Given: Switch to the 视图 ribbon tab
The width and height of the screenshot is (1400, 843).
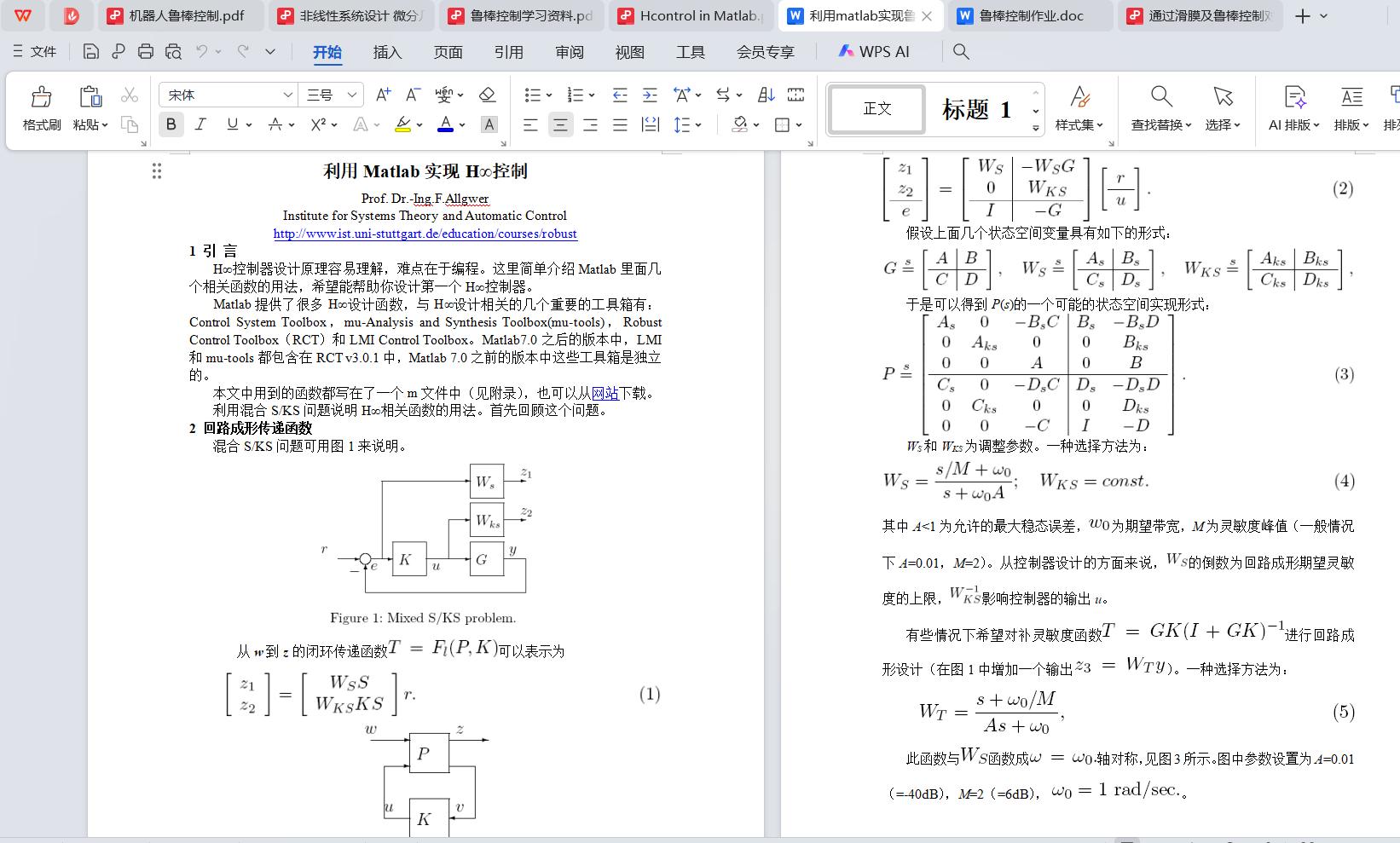Looking at the screenshot, I should coord(630,52).
